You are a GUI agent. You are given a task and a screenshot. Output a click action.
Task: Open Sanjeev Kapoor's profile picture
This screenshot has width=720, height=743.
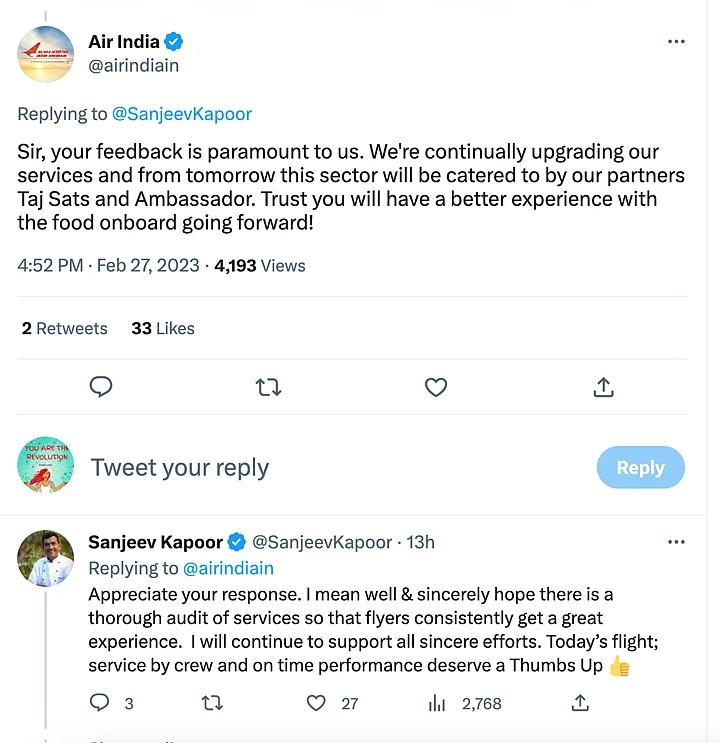[46, 557]
